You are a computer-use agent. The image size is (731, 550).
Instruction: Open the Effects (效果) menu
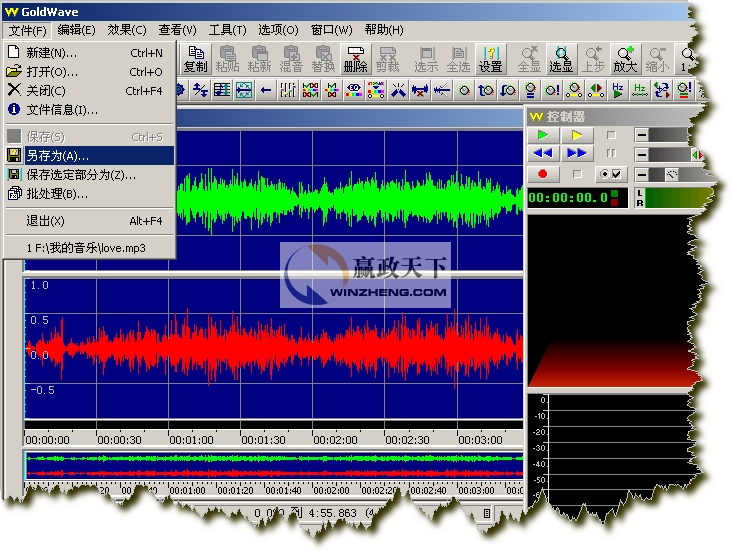click(x=126, y=30)
